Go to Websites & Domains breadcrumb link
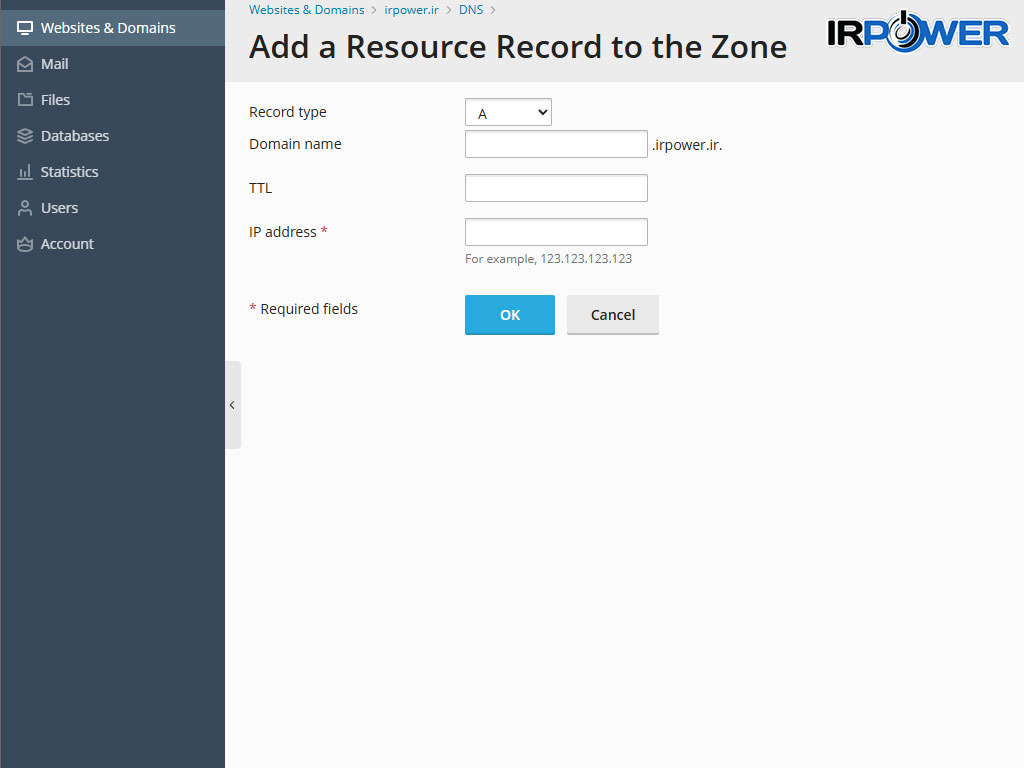The width and height of the screenshot is (1024, 768). [x=306, y=10]
